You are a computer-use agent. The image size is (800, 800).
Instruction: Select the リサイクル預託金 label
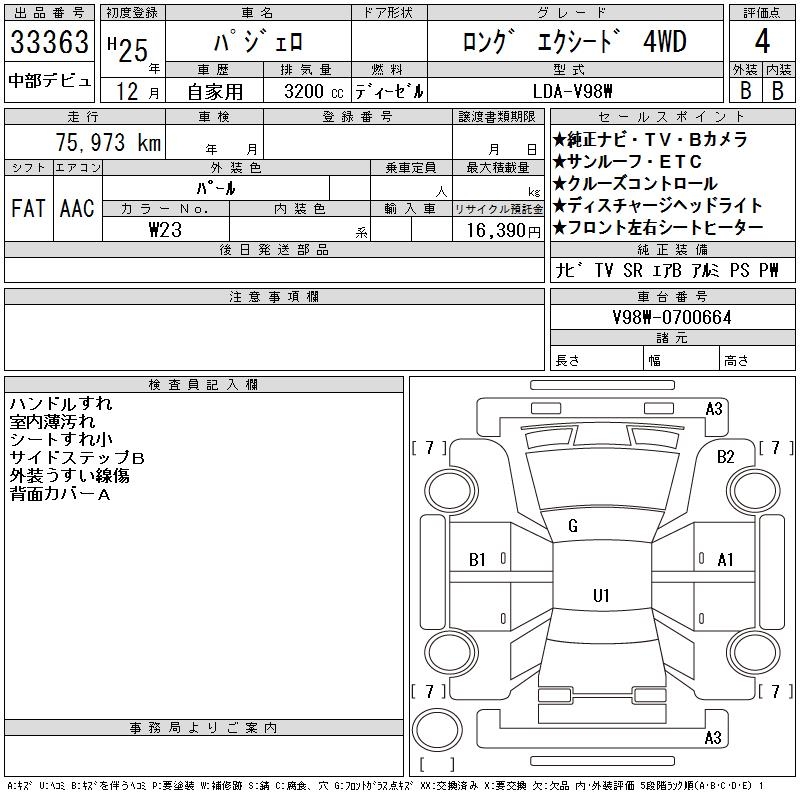pyautogui.click(x=498, y=209)
